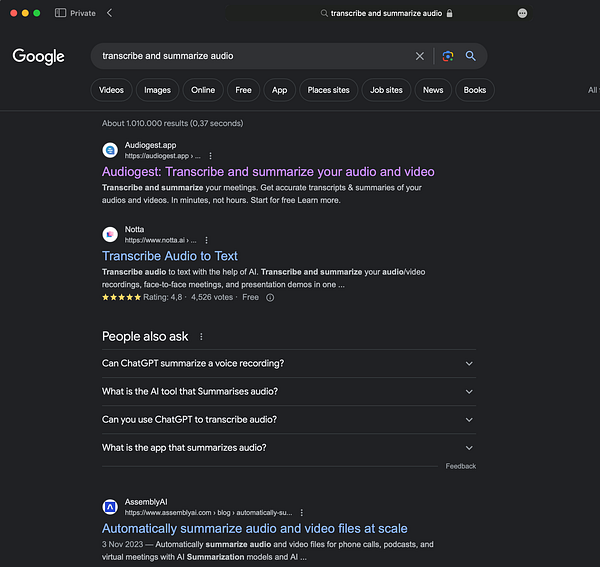Select the Images filter tab
Screen dimensions: 600x567
157,90
